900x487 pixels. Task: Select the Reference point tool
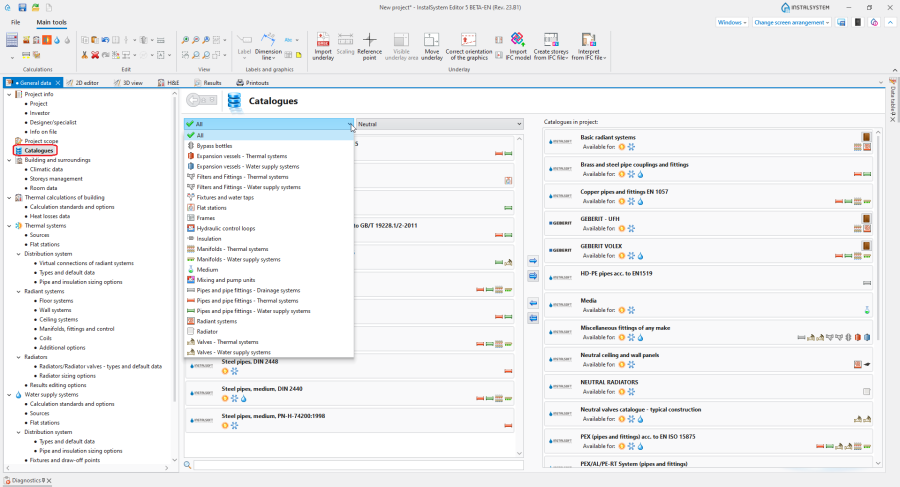tap(370, 46)
